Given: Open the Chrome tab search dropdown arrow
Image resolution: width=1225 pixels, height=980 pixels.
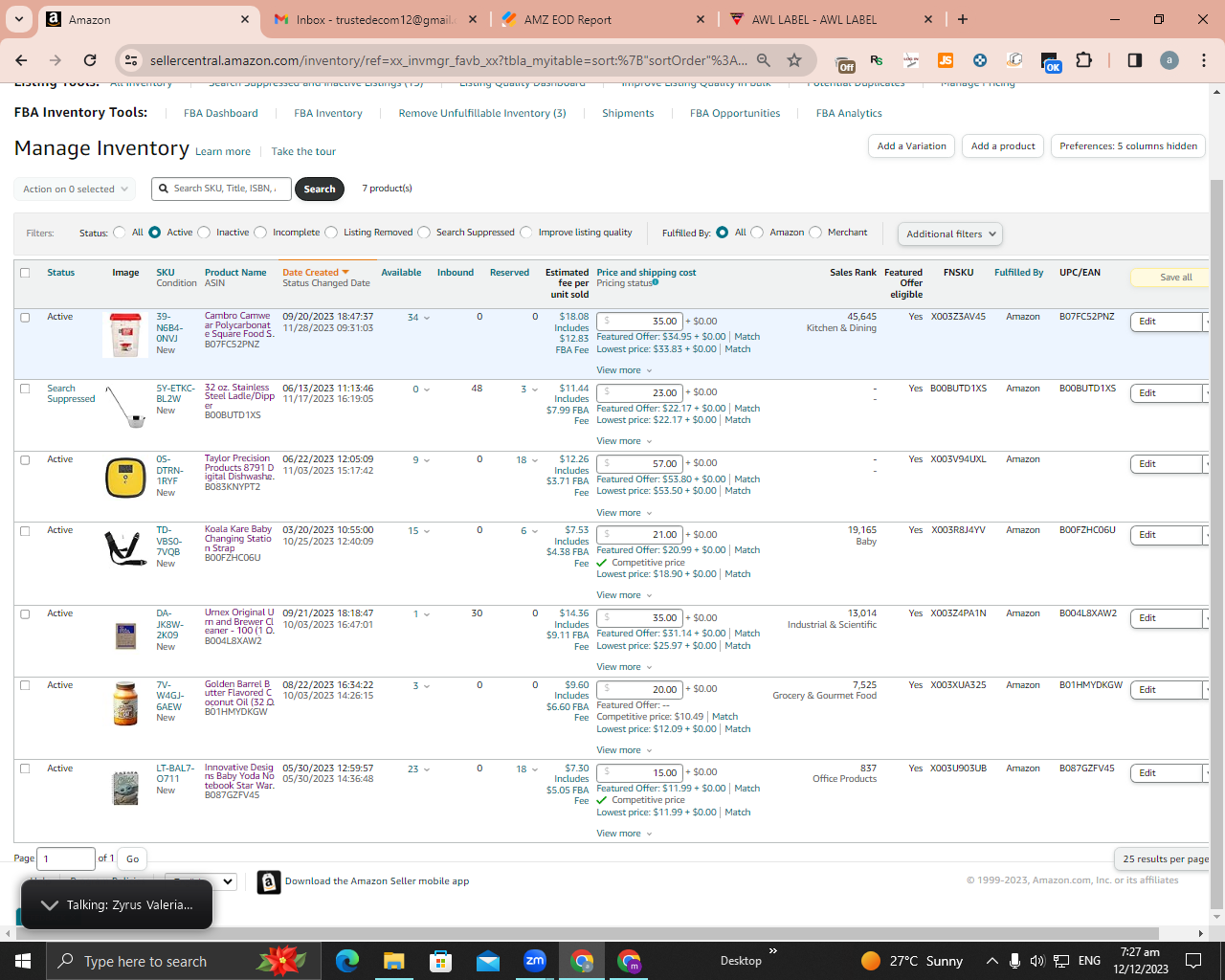Looking at the screenshot, I should (19, 19).
